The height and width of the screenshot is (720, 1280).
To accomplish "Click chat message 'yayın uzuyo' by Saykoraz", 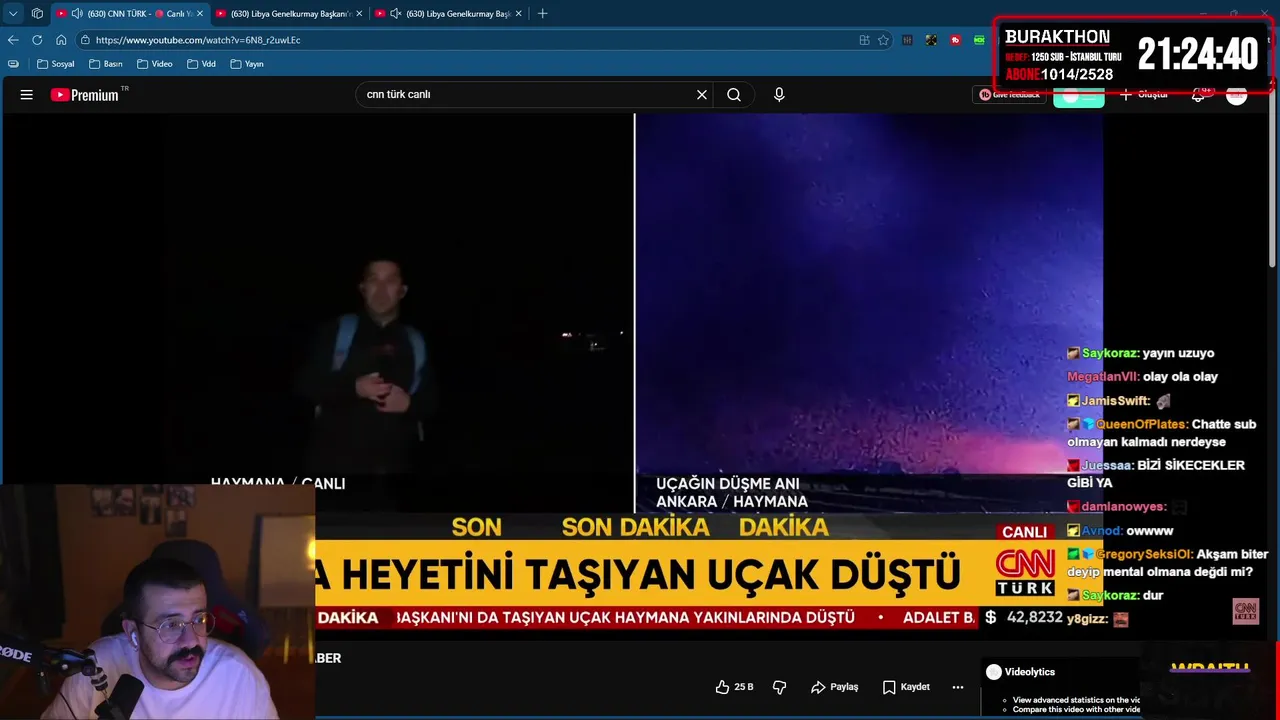I will click(1178, 353).
